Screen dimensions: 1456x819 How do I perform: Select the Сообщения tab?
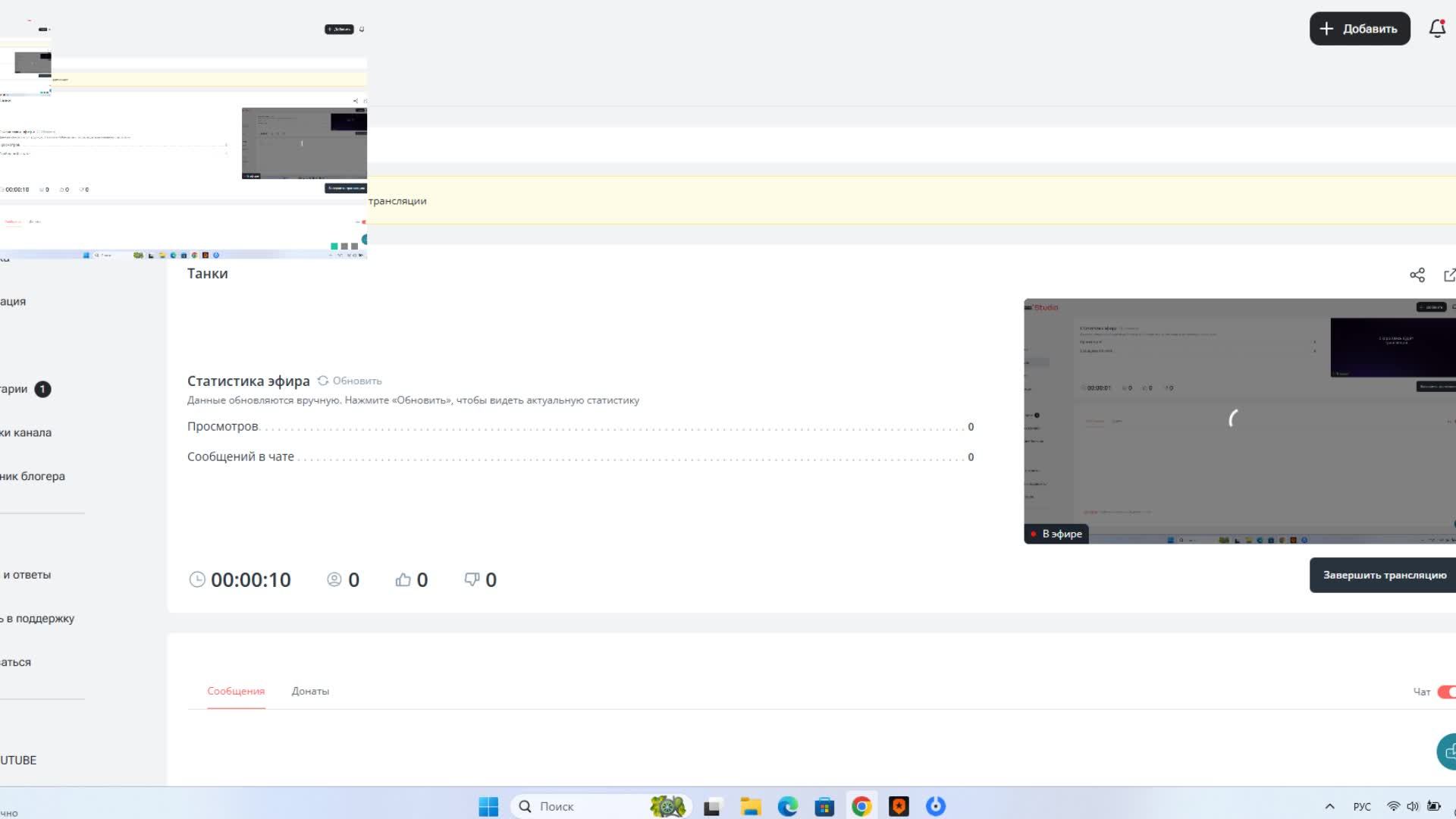236,691
